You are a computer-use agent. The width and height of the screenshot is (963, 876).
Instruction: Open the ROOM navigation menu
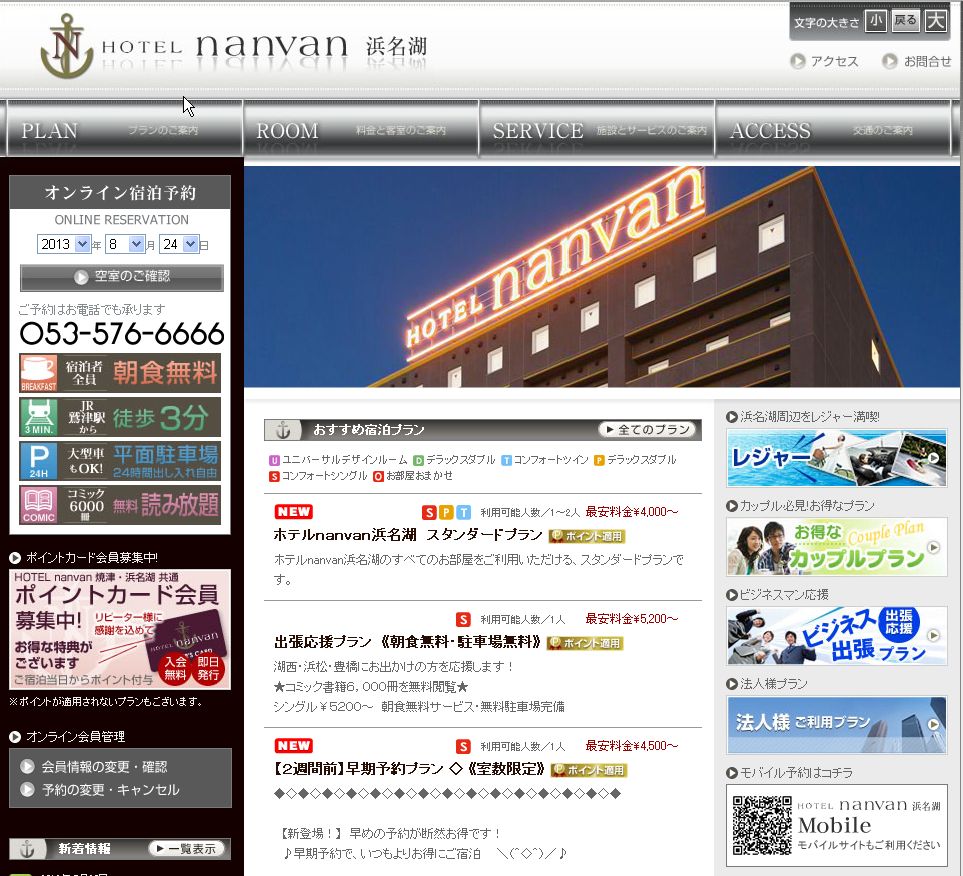coord(361,130)
